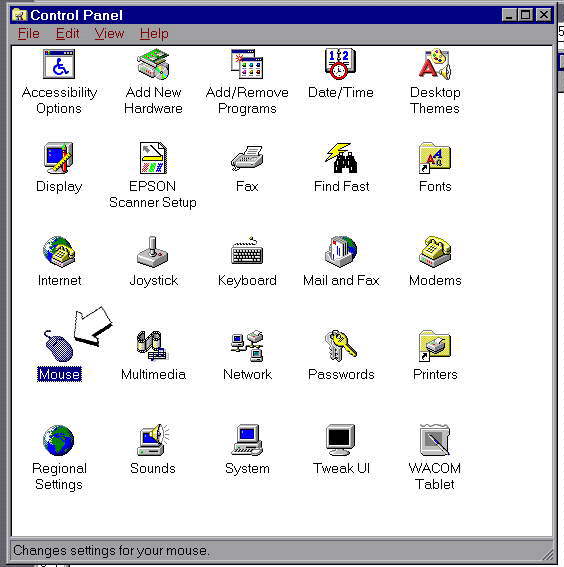Select the Accessibility Options icon
The height and width of the screenshot is (567, 564).
[59, 64]
